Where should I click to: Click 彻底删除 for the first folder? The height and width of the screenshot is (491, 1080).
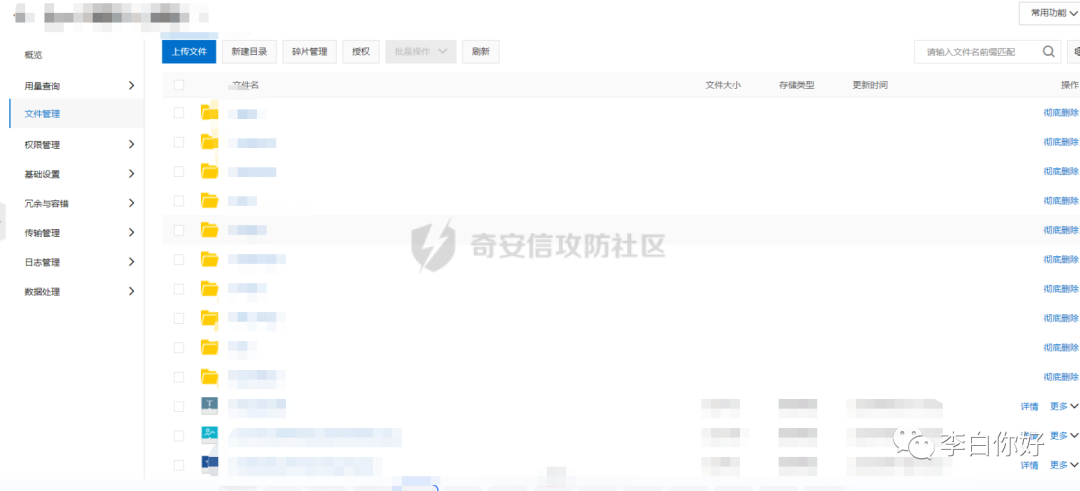[1060, 113]
